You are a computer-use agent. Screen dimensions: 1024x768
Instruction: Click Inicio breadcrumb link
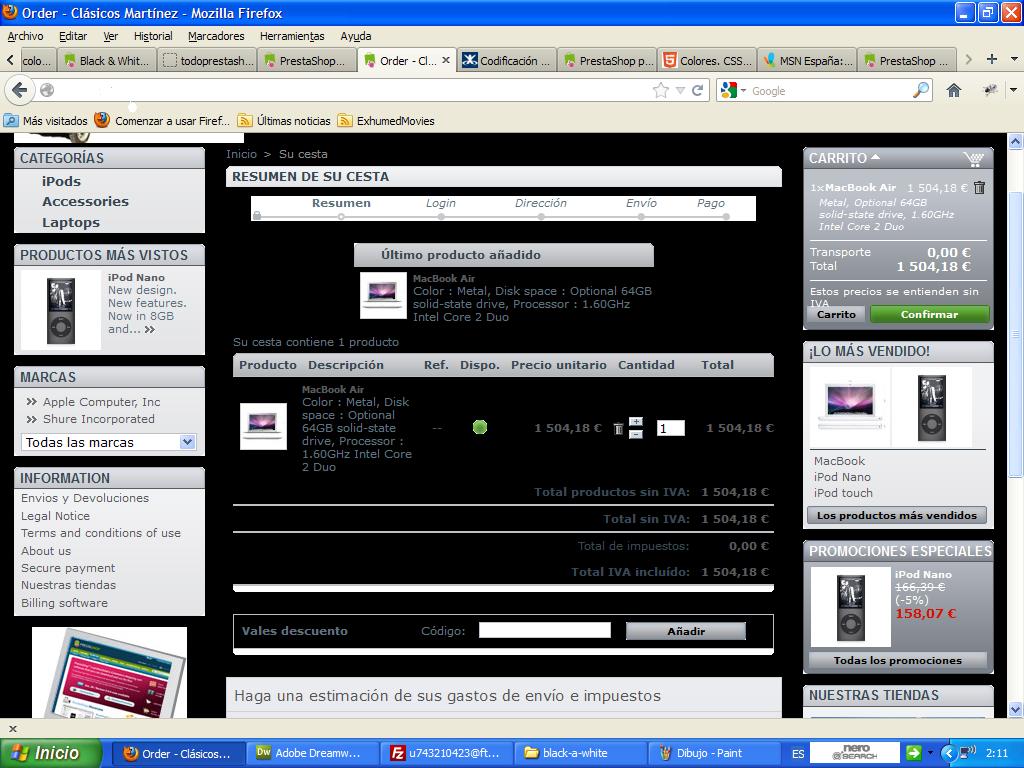pos(241,154)
